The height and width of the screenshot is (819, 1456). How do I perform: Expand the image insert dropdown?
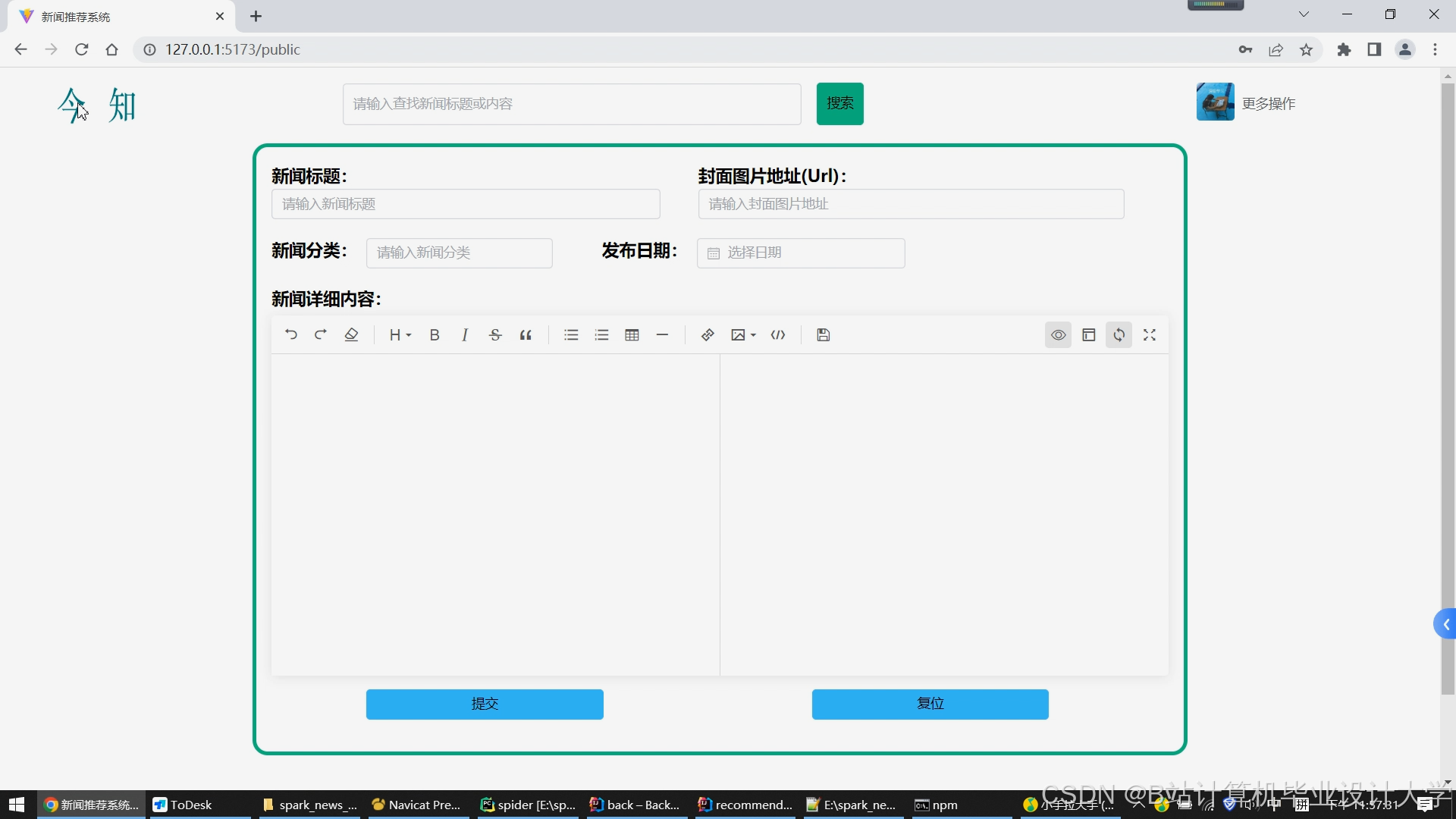click(743, 334)
